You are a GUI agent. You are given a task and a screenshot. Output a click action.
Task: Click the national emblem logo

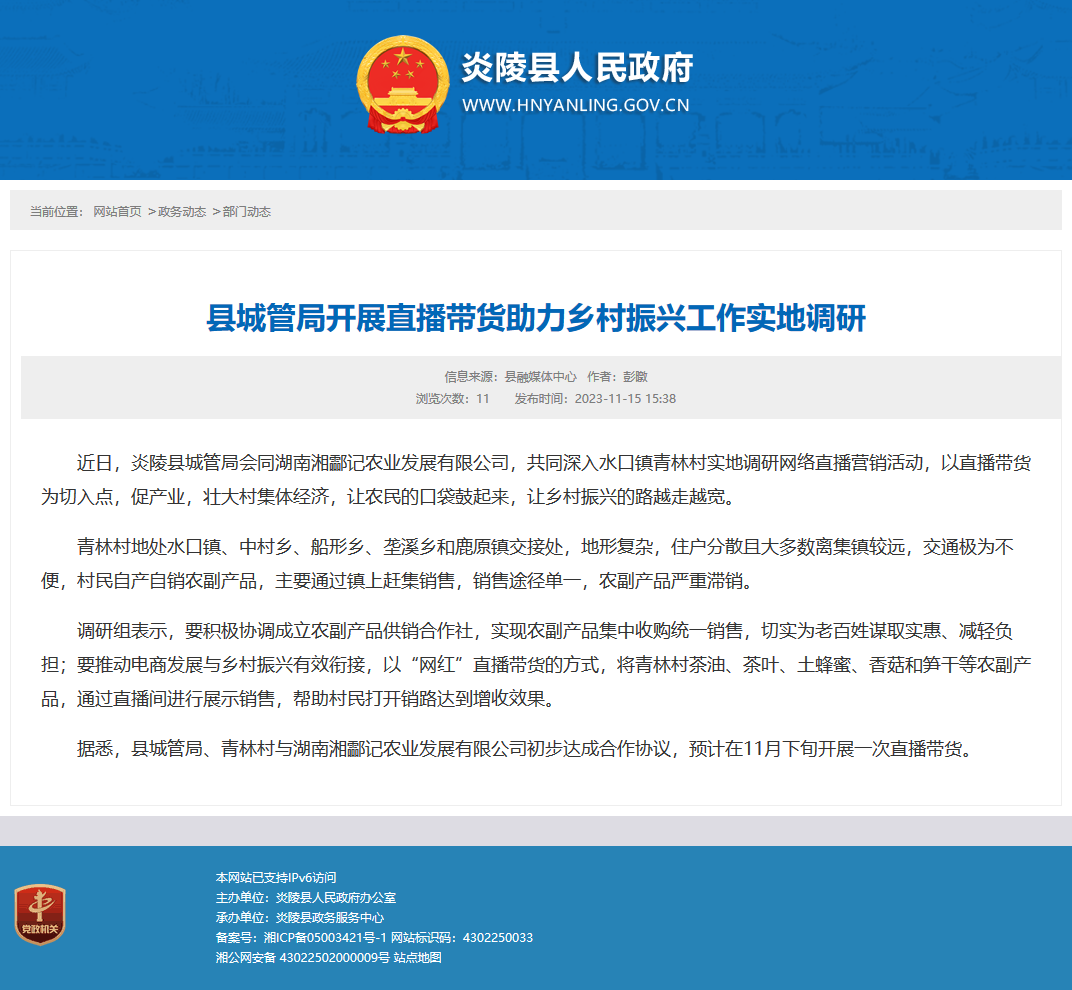point(403,85)
